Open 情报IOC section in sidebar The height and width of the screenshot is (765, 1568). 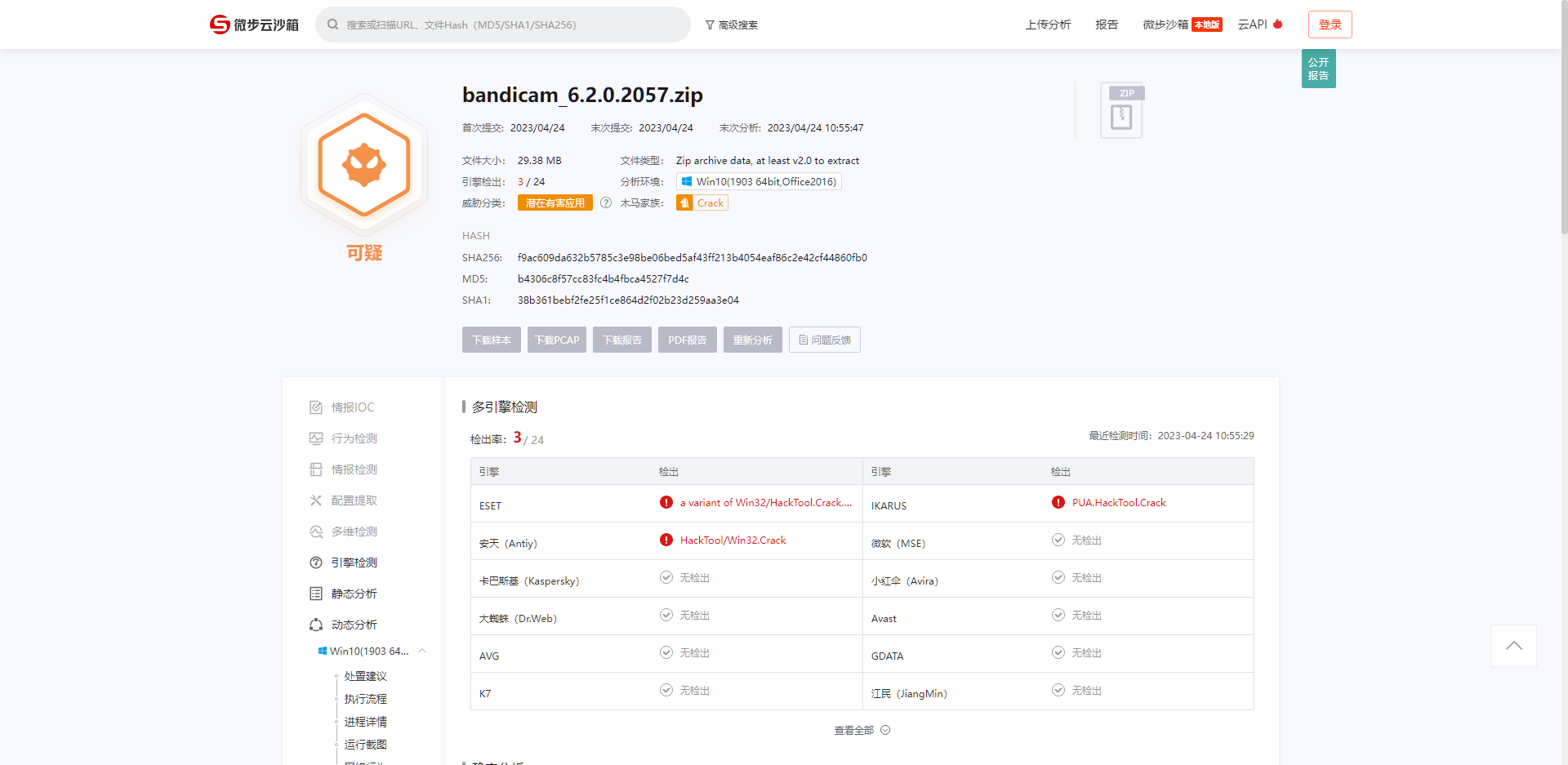tap(353, 407)
